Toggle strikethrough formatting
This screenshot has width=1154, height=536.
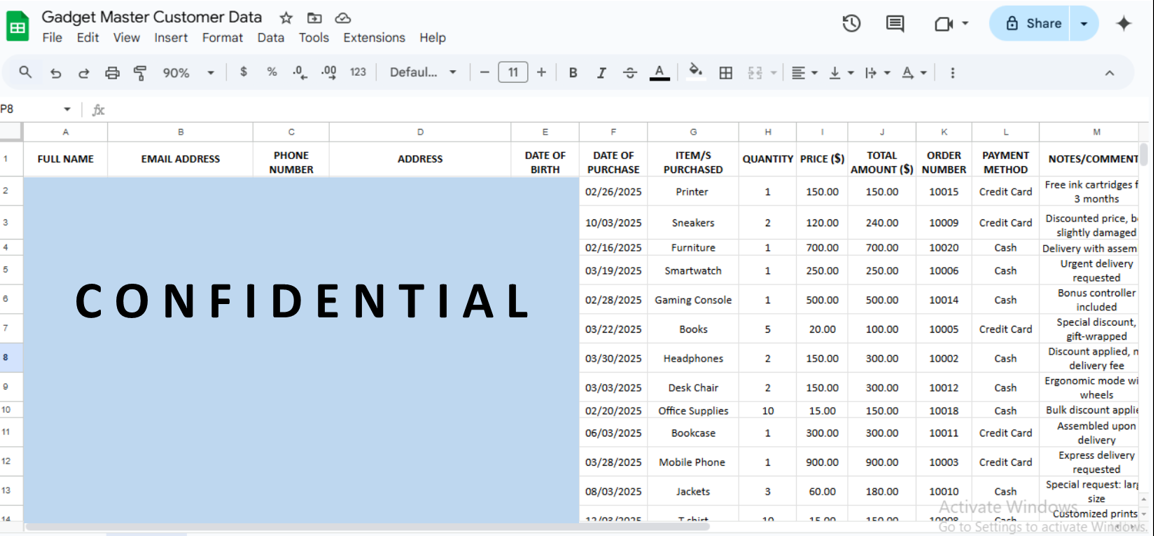tap(630, 72)
